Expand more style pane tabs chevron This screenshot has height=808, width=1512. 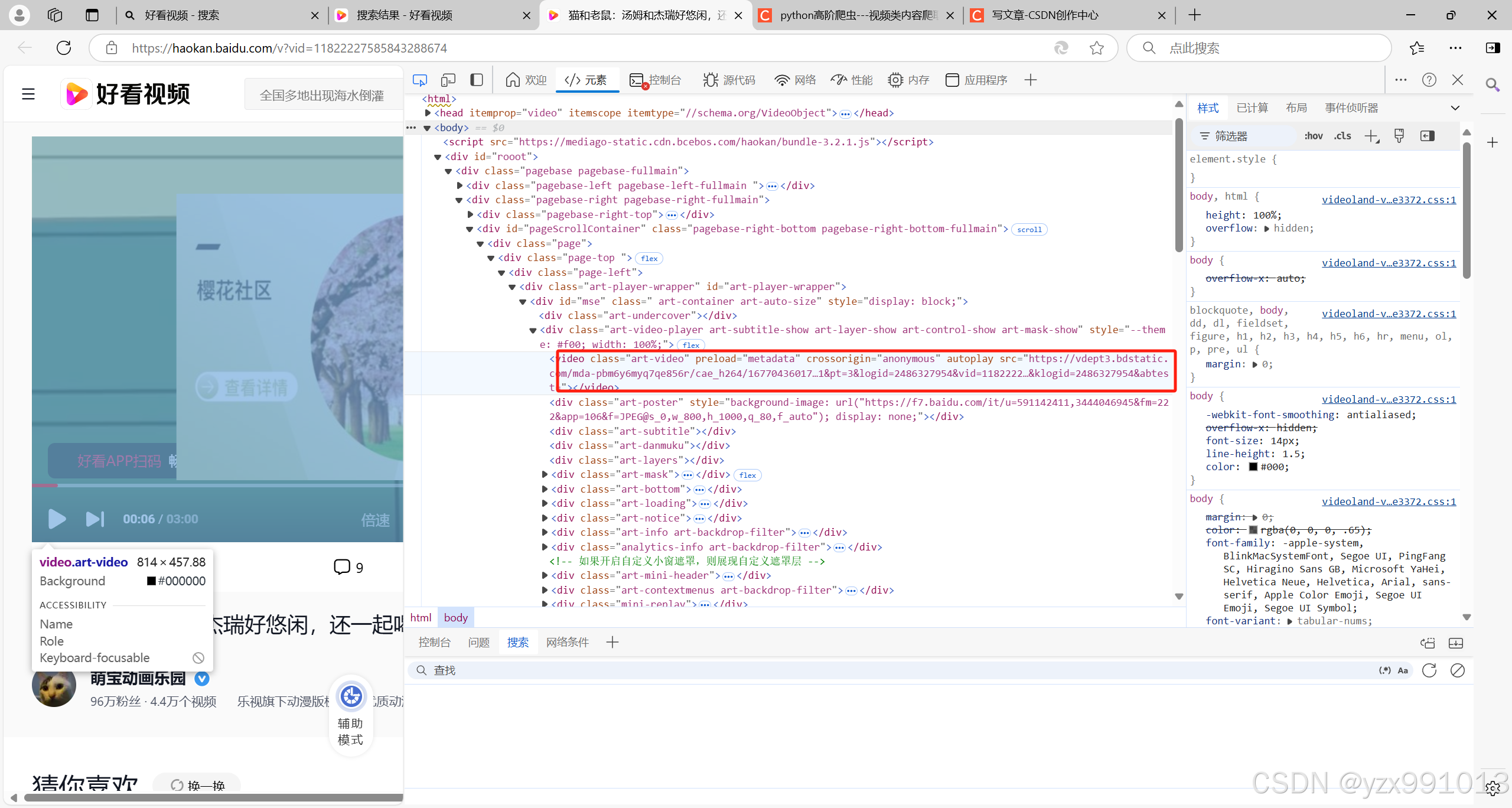click(x=1455, y=107)
